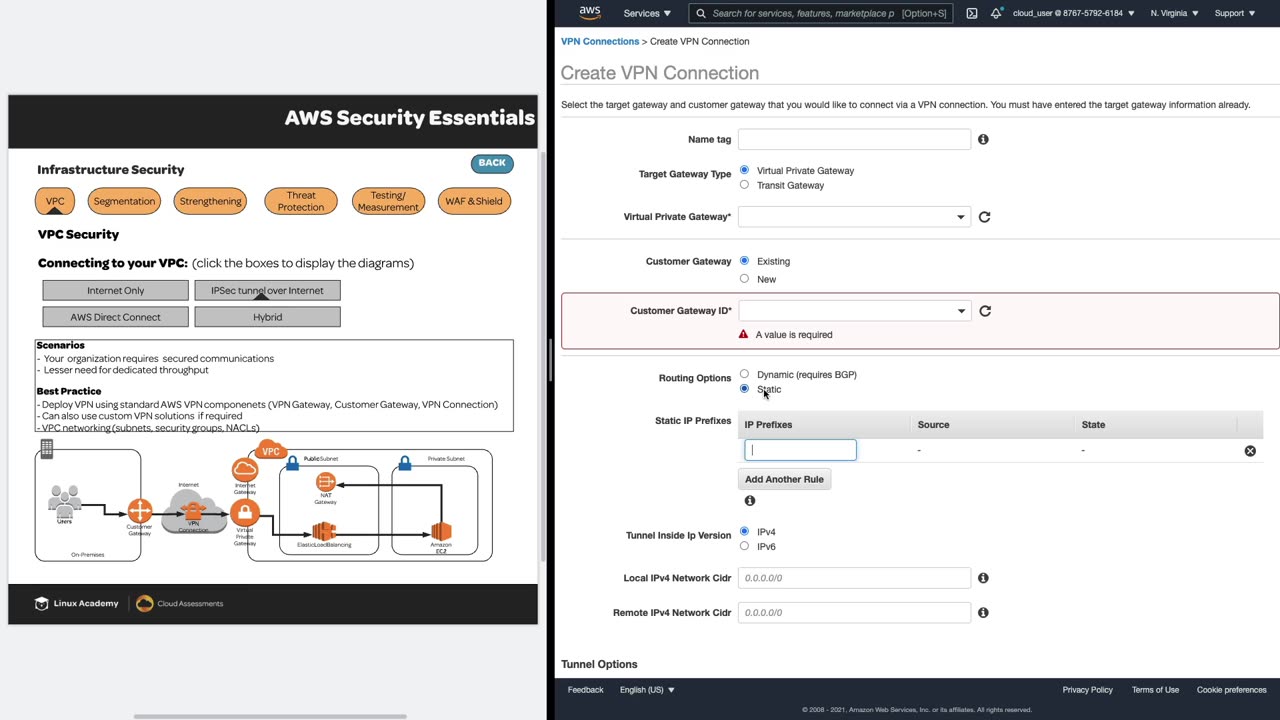Choose New customer gateway option
This screenshot has width=1280, height=720.
click(744, 279)
